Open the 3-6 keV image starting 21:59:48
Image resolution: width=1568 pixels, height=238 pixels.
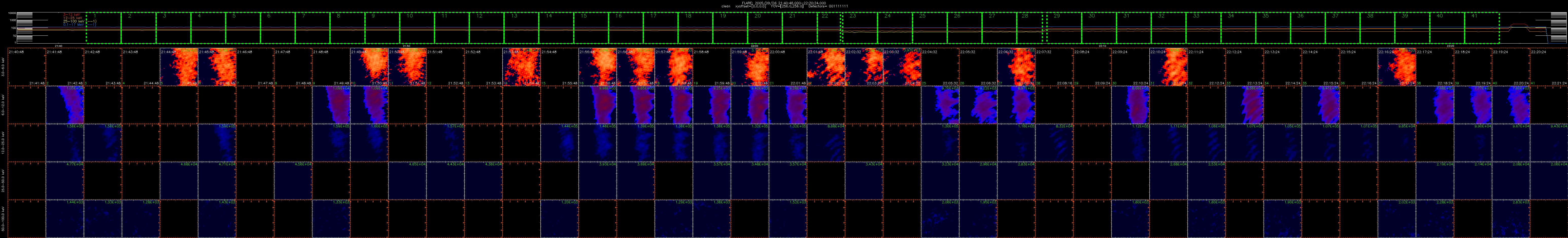click(x=750, y=67)
